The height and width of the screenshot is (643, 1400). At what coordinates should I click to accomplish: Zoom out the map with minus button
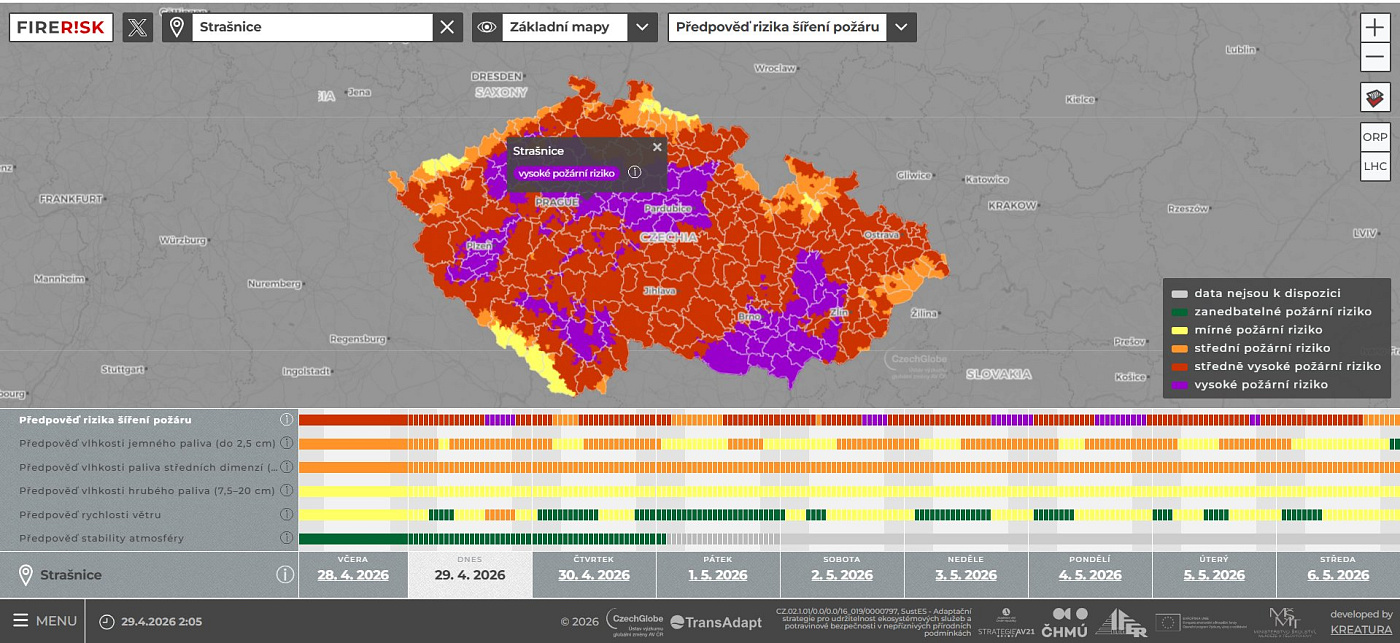[1375, 57]
